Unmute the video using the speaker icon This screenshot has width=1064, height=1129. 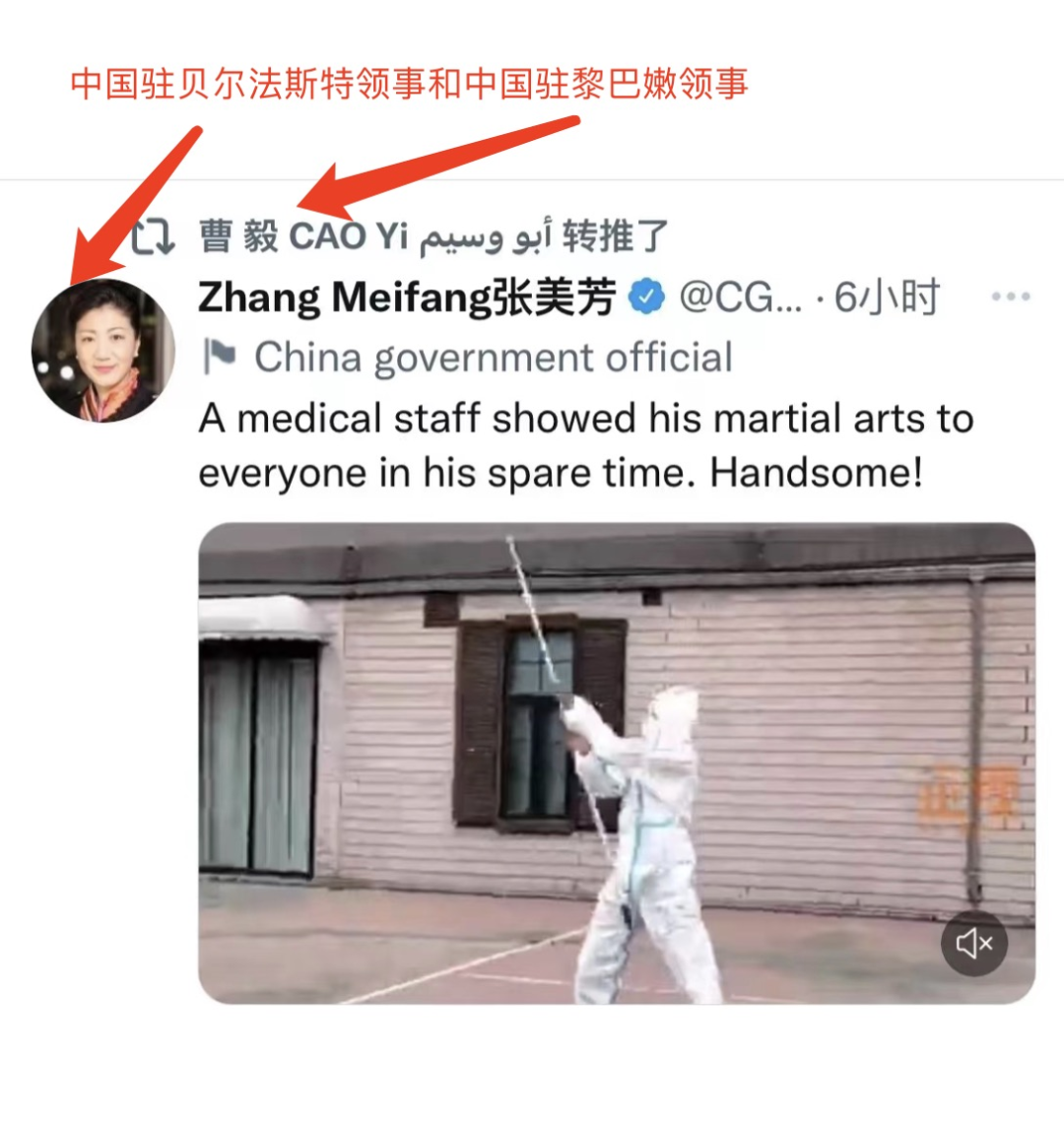[x=974, y=943]
